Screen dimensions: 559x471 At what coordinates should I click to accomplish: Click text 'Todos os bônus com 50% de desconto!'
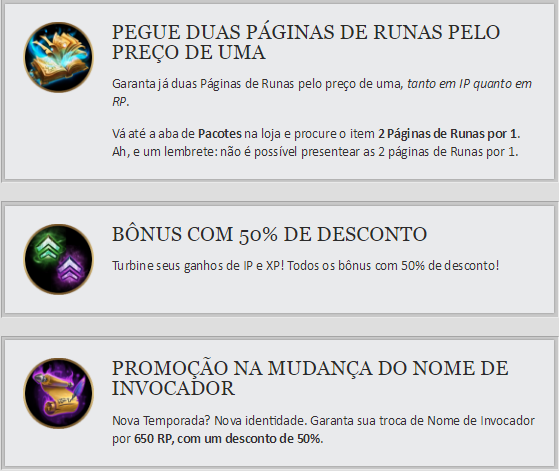click(393, 266)
